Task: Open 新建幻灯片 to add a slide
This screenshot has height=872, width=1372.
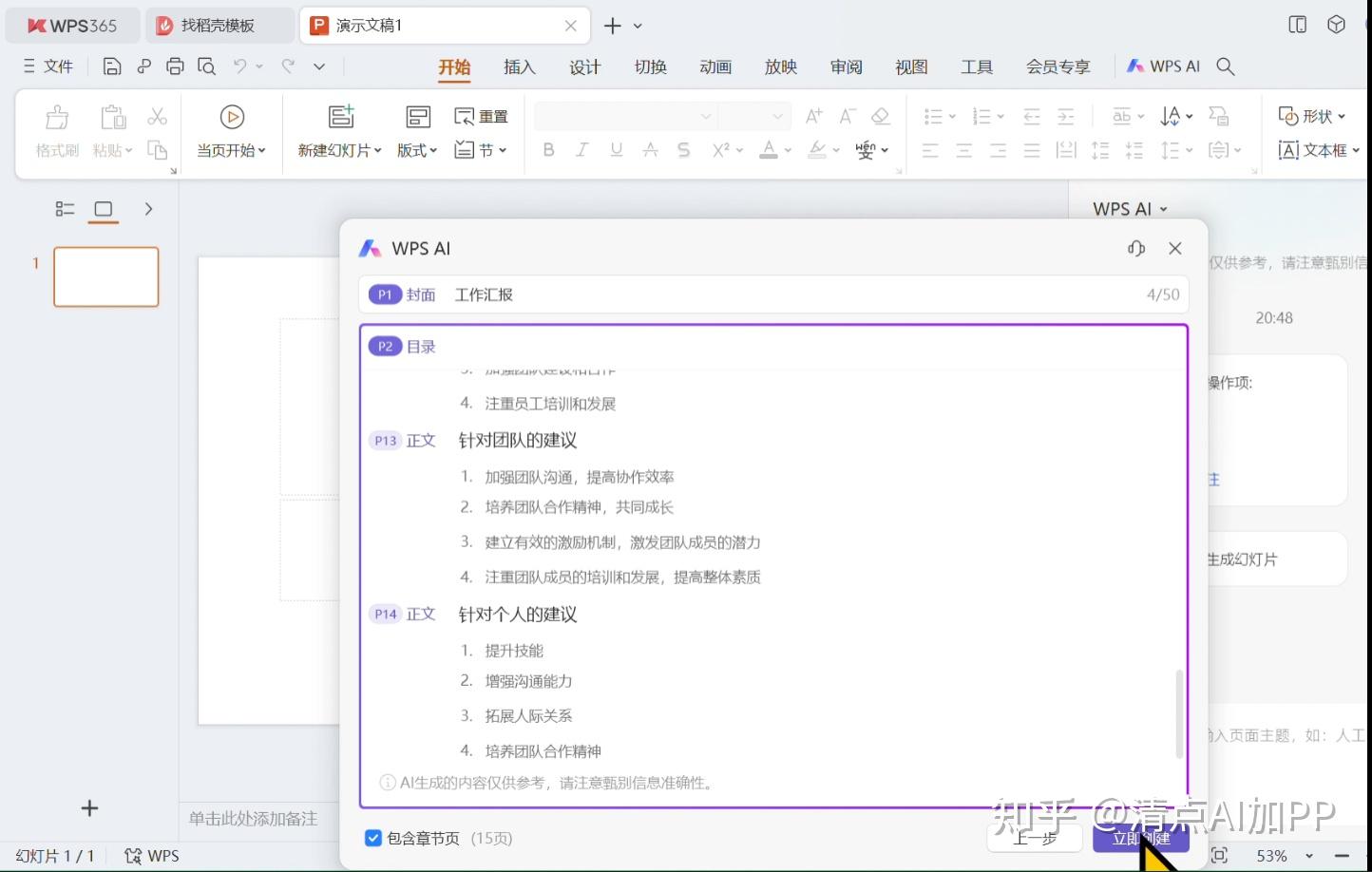Action: [x=339, y=130]
